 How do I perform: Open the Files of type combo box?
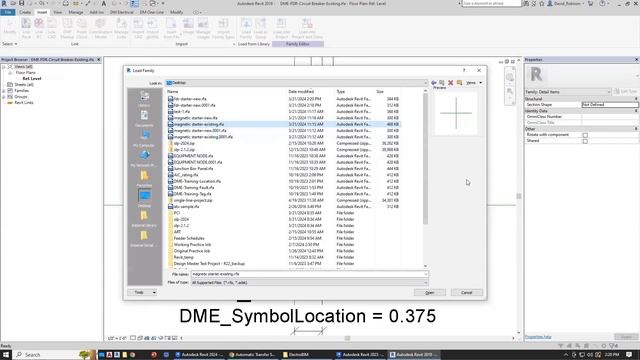coord(309,282)
